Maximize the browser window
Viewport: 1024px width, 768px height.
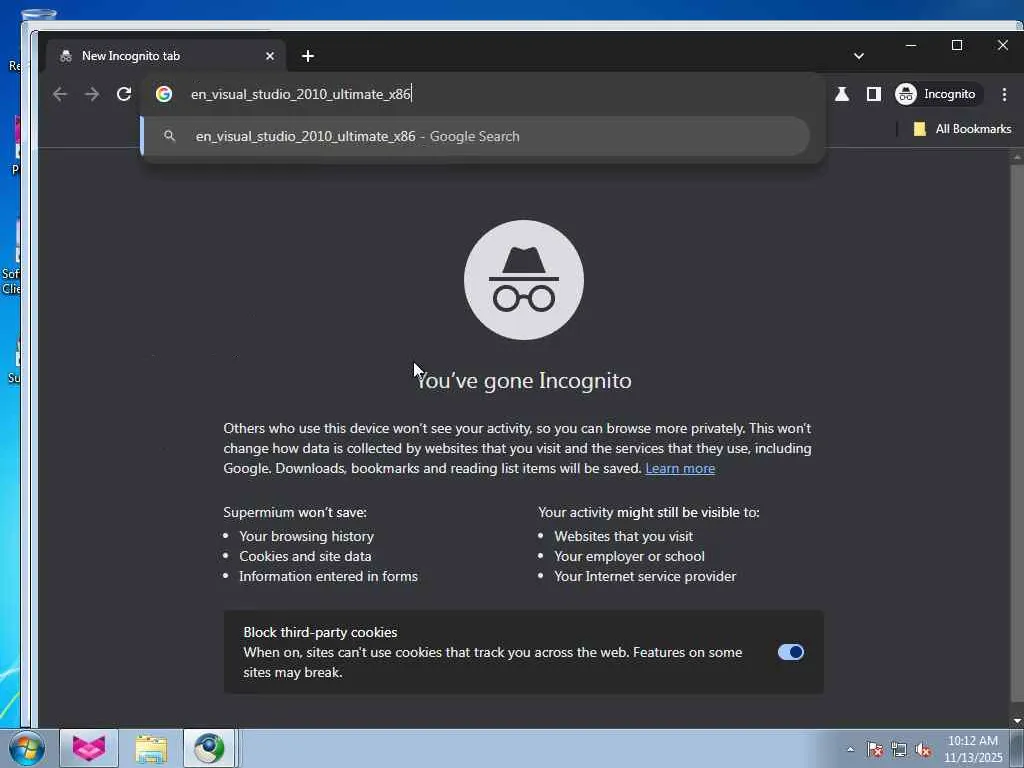pyautogui.click(x=957, y=45)
